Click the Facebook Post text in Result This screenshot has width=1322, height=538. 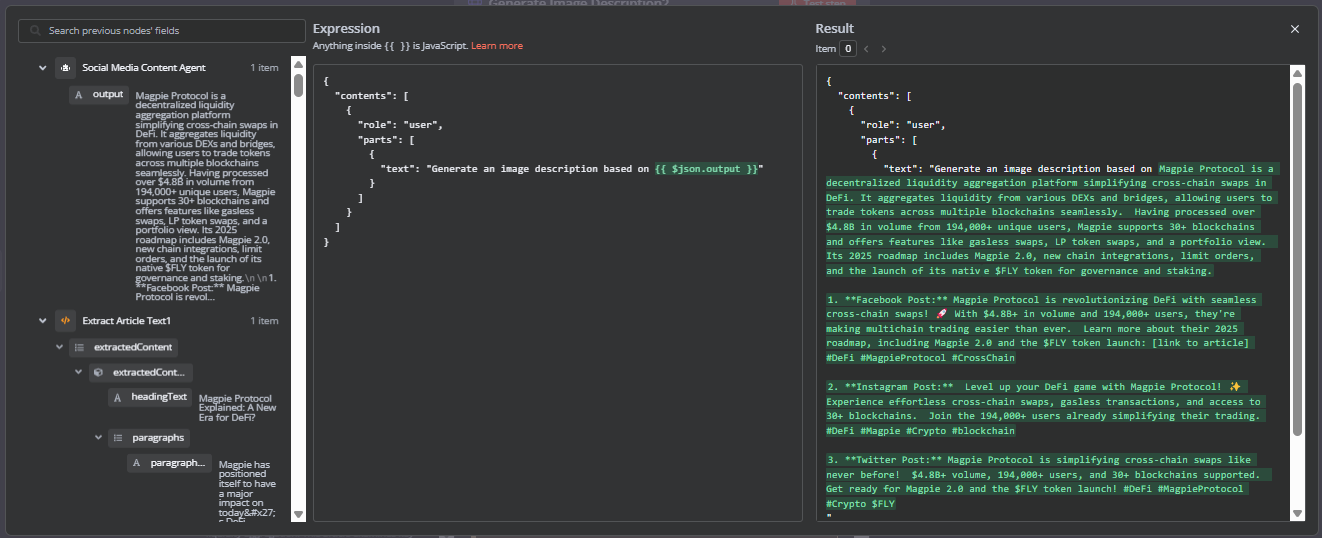pyautogui.click(x=1043, y=328)
